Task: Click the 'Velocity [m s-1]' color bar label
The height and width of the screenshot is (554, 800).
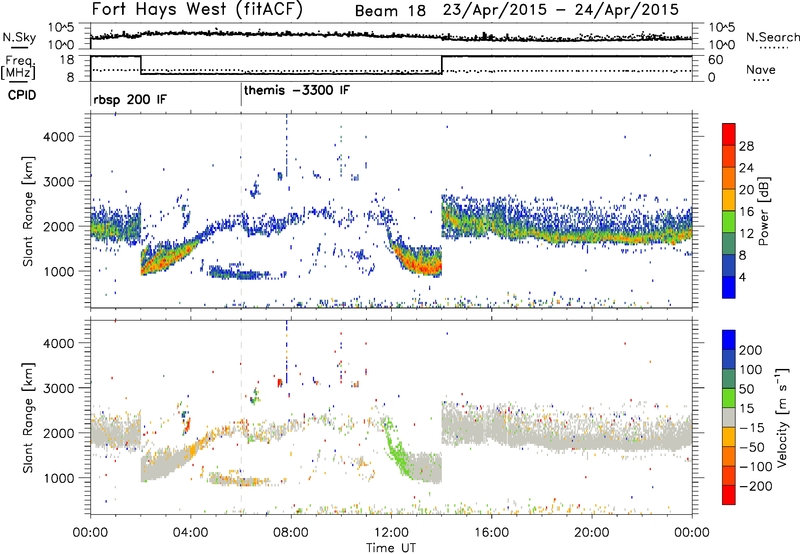Action: [783, 417]
